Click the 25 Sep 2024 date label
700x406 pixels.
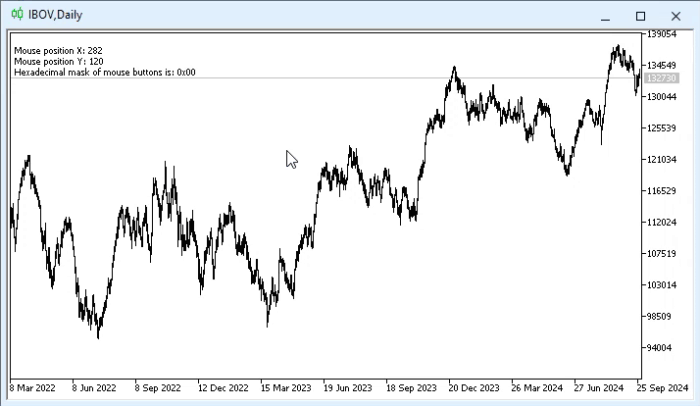click(x=662, y=388)
